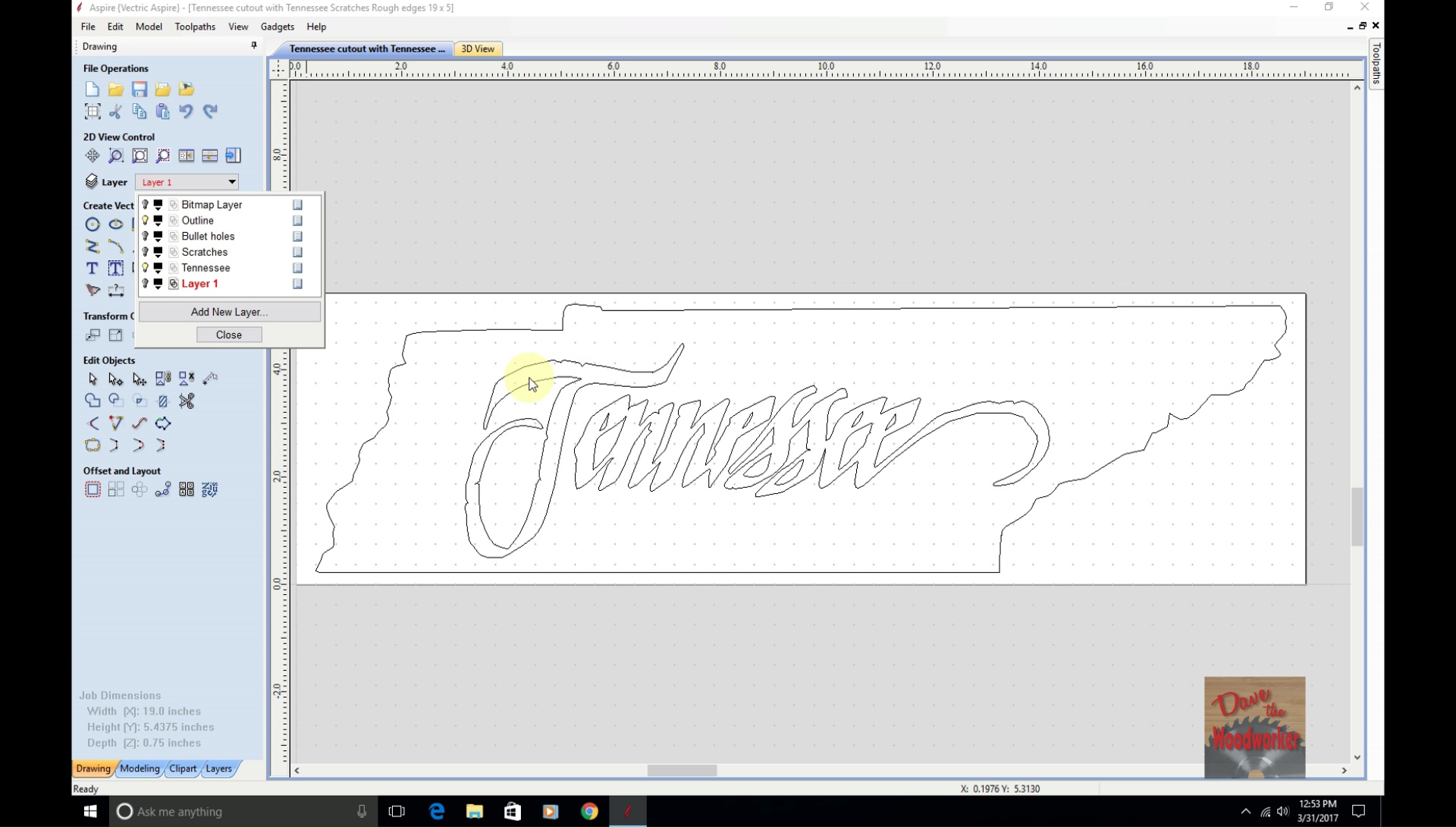Viewport: 1456px width, 827px height.
Task: Toggle visibility bulb for Scratches layer
Action: (146, 252)
